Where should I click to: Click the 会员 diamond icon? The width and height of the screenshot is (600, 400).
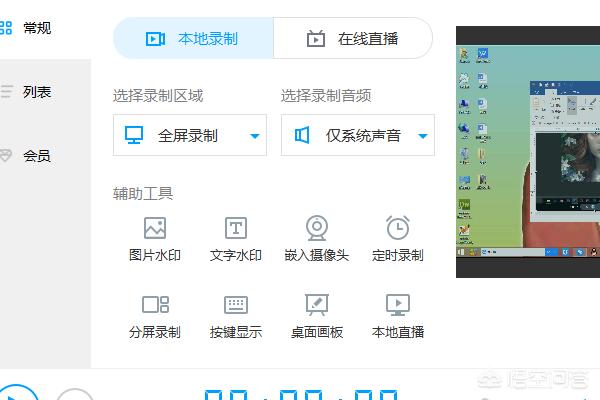(6, 156)
